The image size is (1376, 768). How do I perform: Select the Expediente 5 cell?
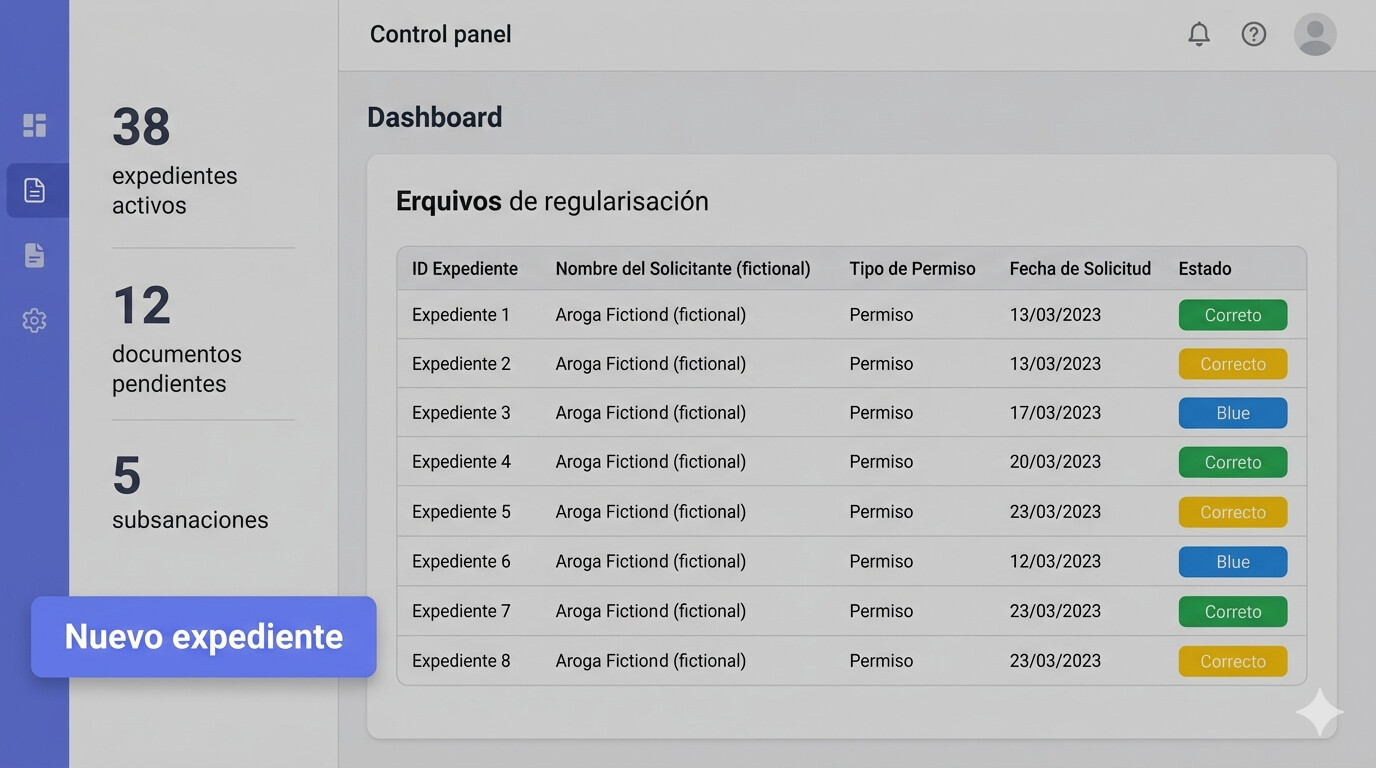click(461, 512)
